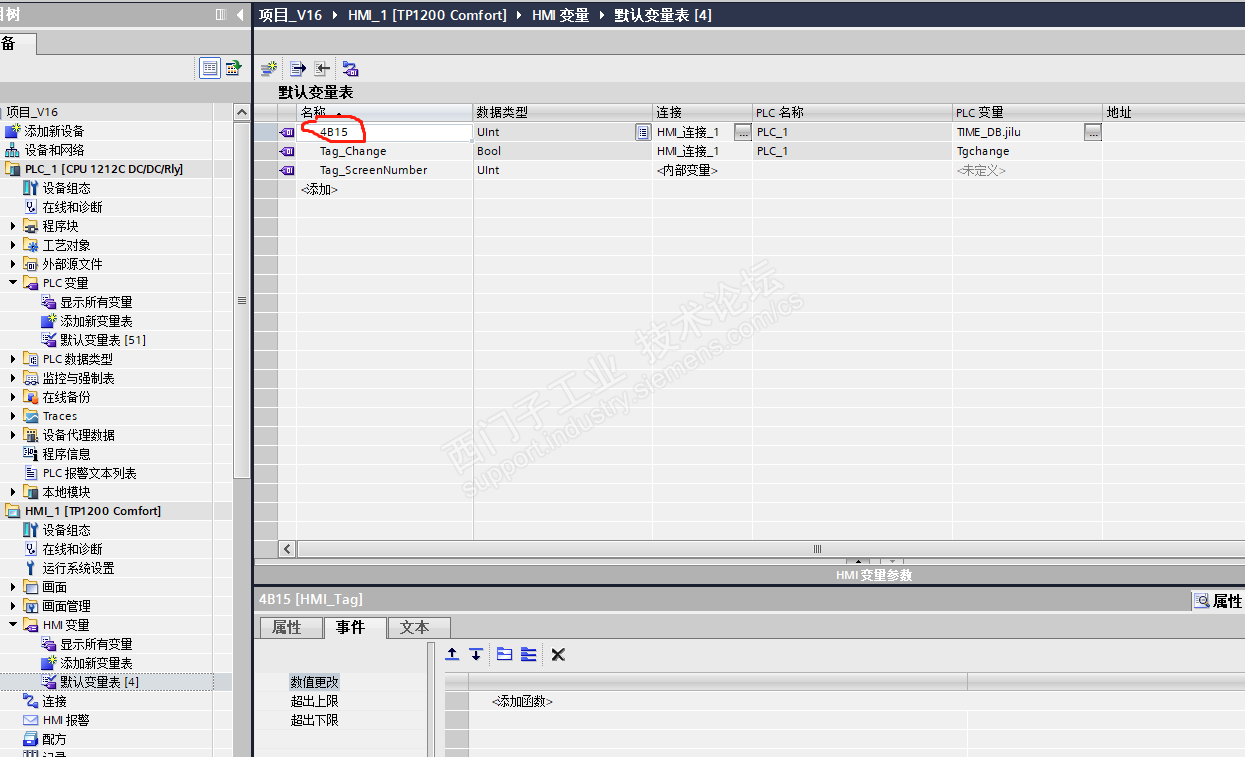Click the 数据类型 column header

tap(563, 112)
